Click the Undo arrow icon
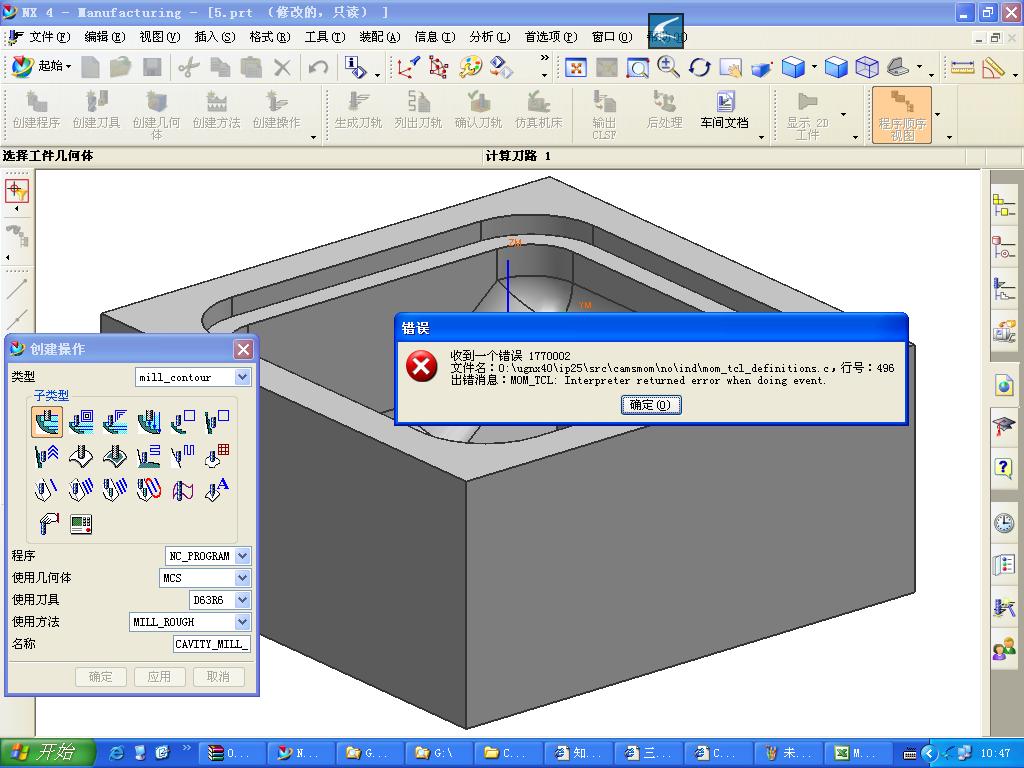The height and width of the screenshot is (768, 1024). (318, 67)
